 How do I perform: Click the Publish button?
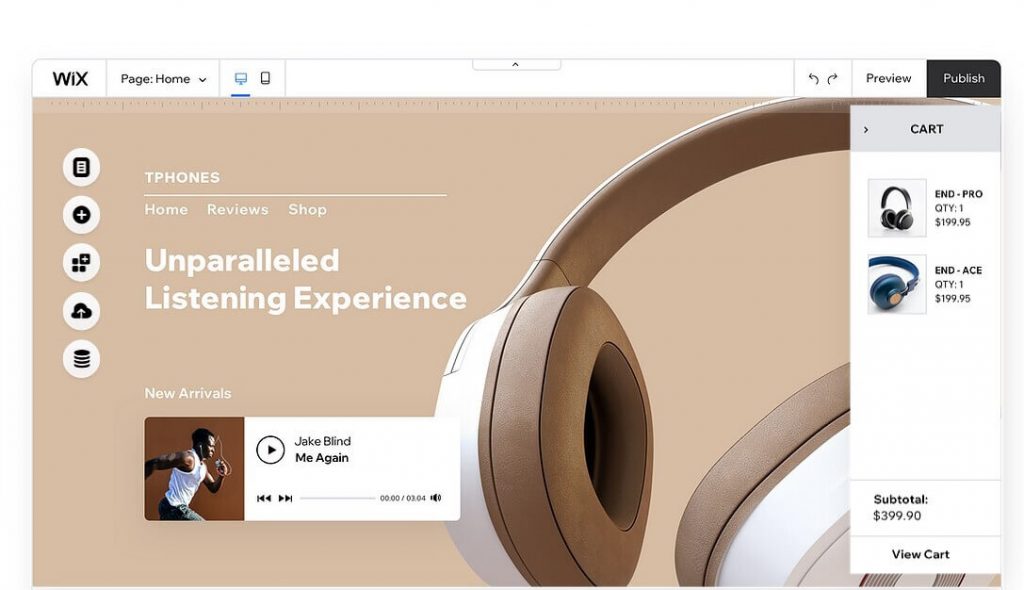tap(964, 78)
